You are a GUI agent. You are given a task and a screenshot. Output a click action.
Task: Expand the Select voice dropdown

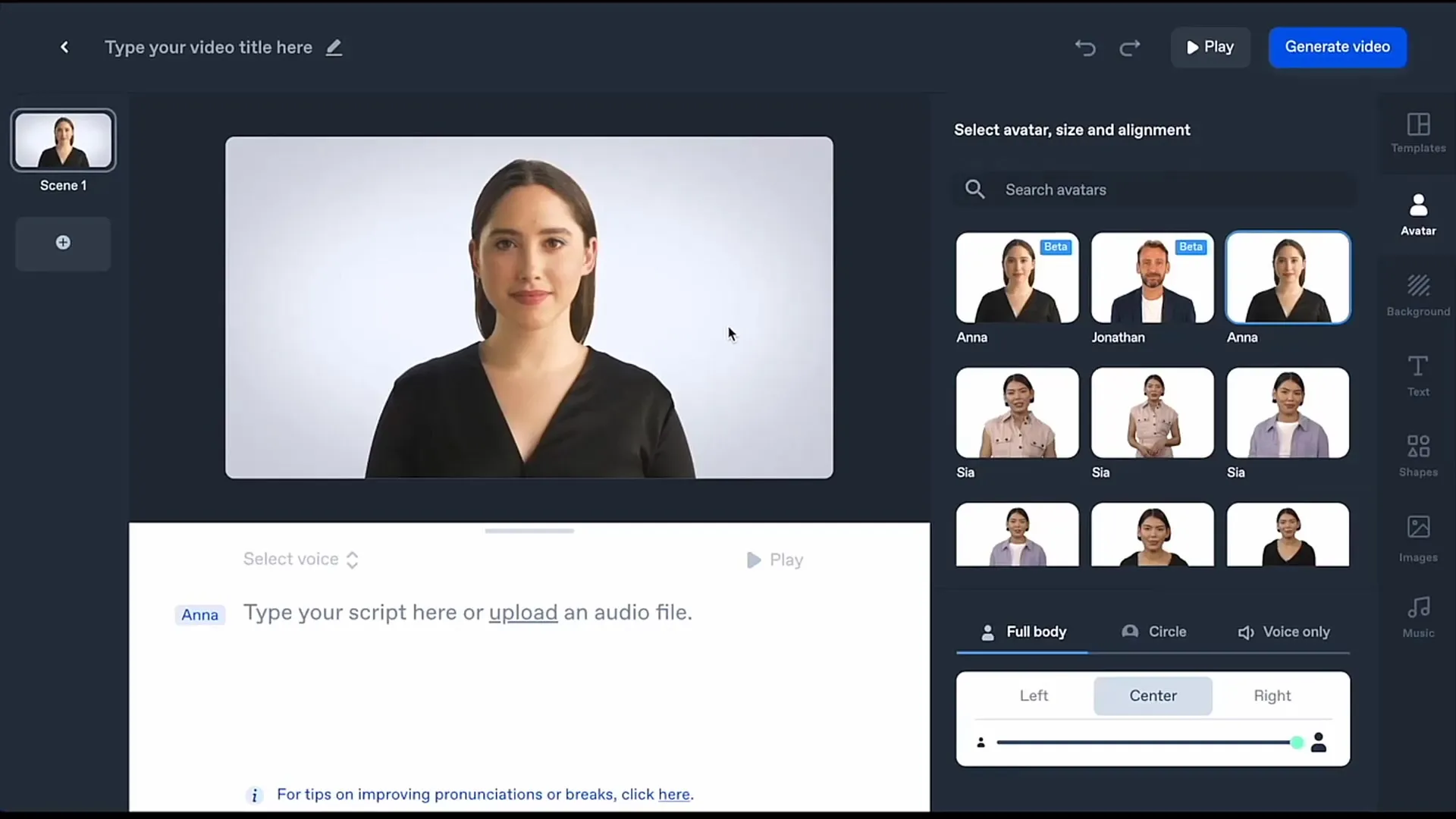(300, 559)
